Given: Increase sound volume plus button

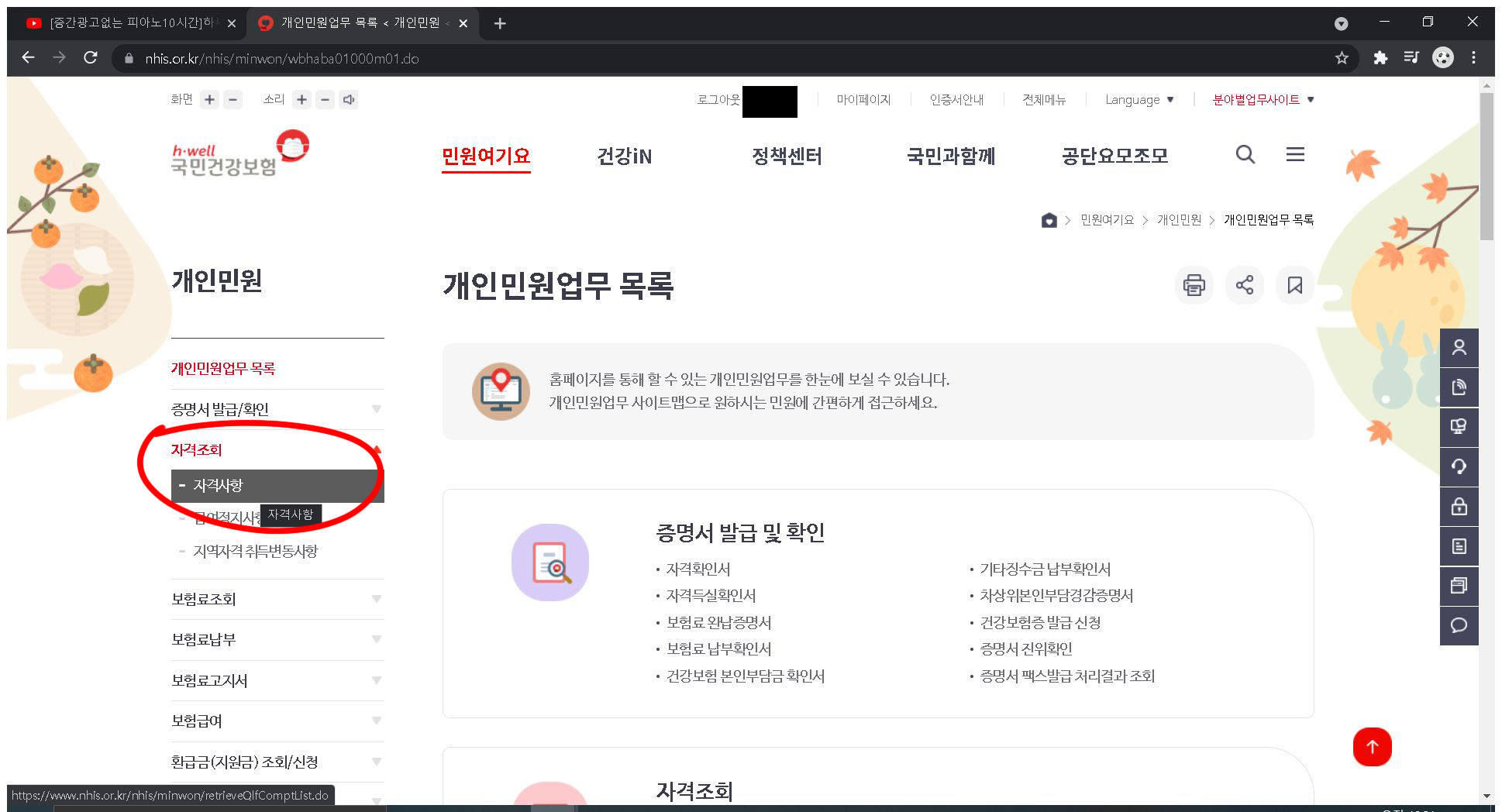Looking at the screenshot, I should (302, 99).
